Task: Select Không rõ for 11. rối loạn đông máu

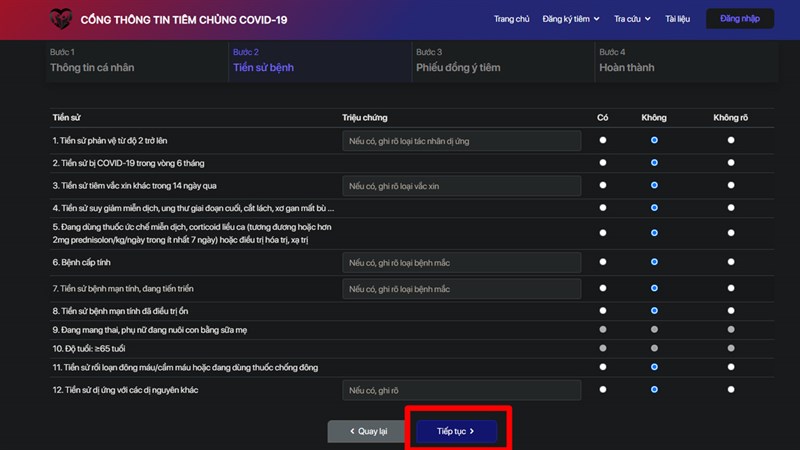Action: point(731,367)
